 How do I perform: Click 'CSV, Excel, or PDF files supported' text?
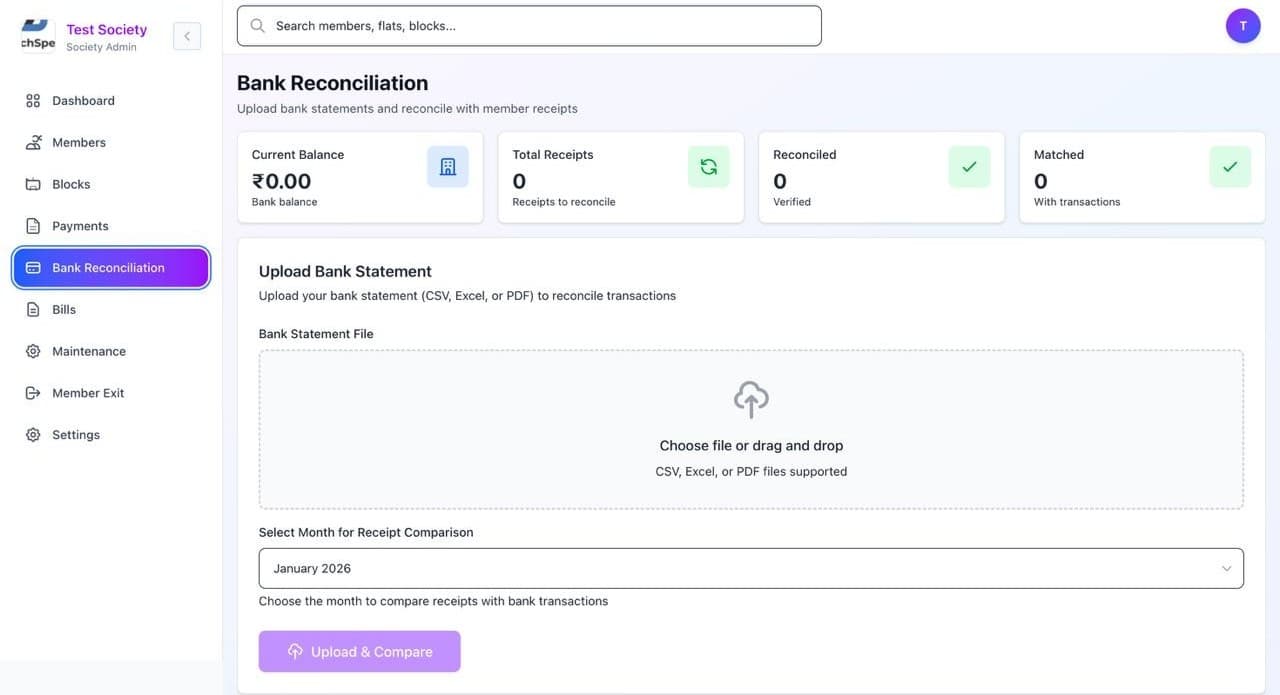(x=751, y=472)
